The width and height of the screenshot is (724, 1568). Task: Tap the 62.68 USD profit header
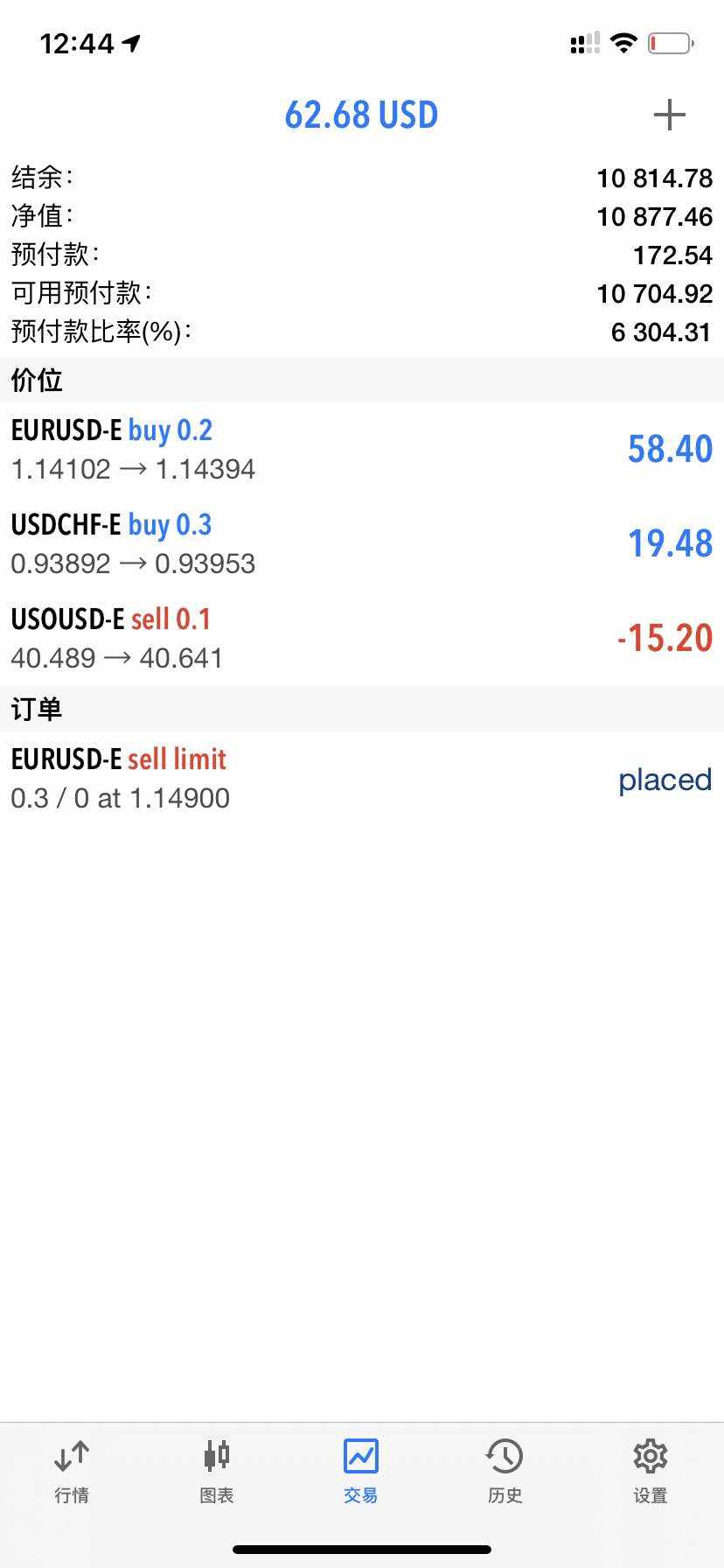[361, 115]
